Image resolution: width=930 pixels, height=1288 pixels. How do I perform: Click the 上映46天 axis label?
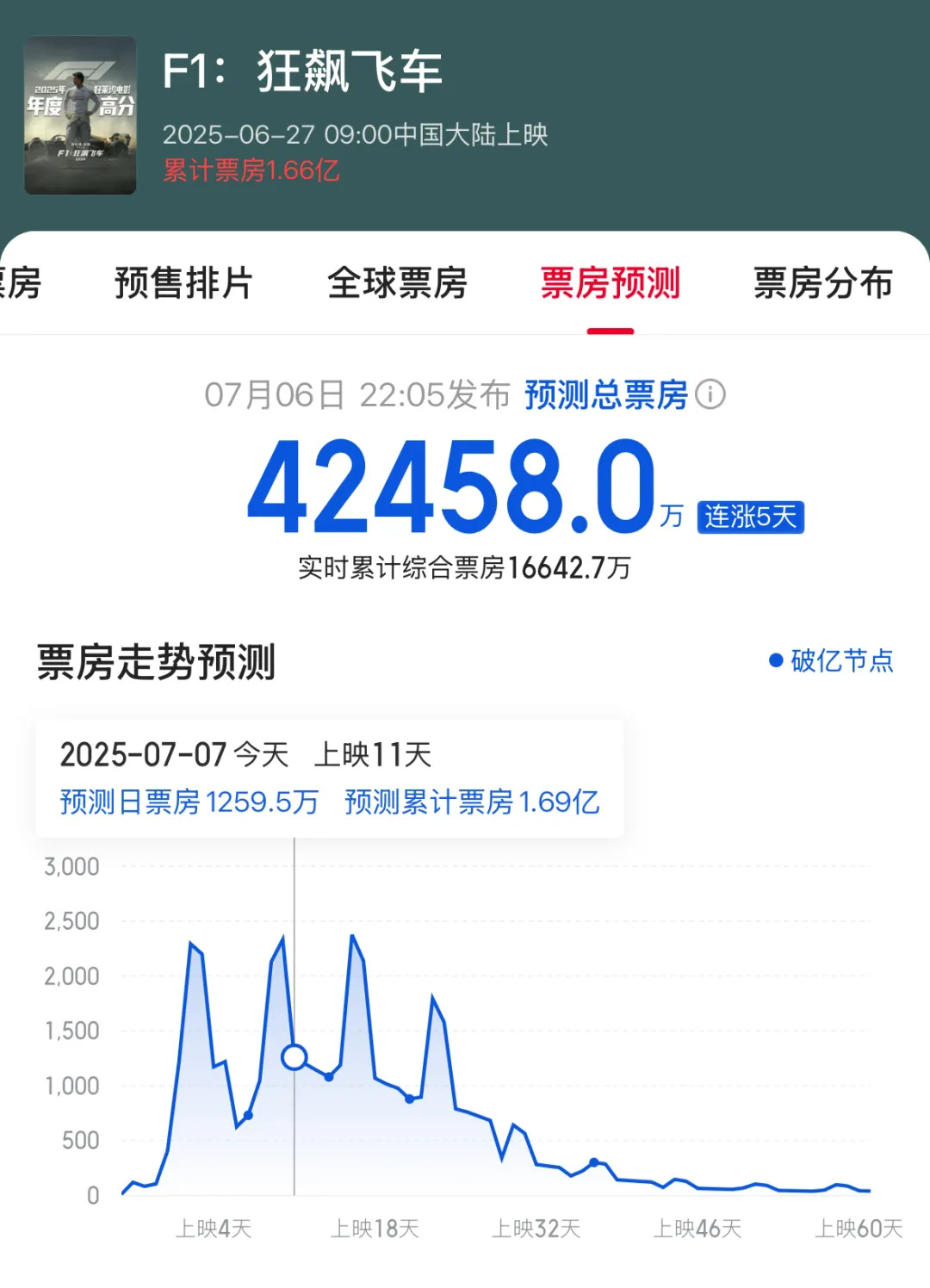click(x=697, y=1229)
